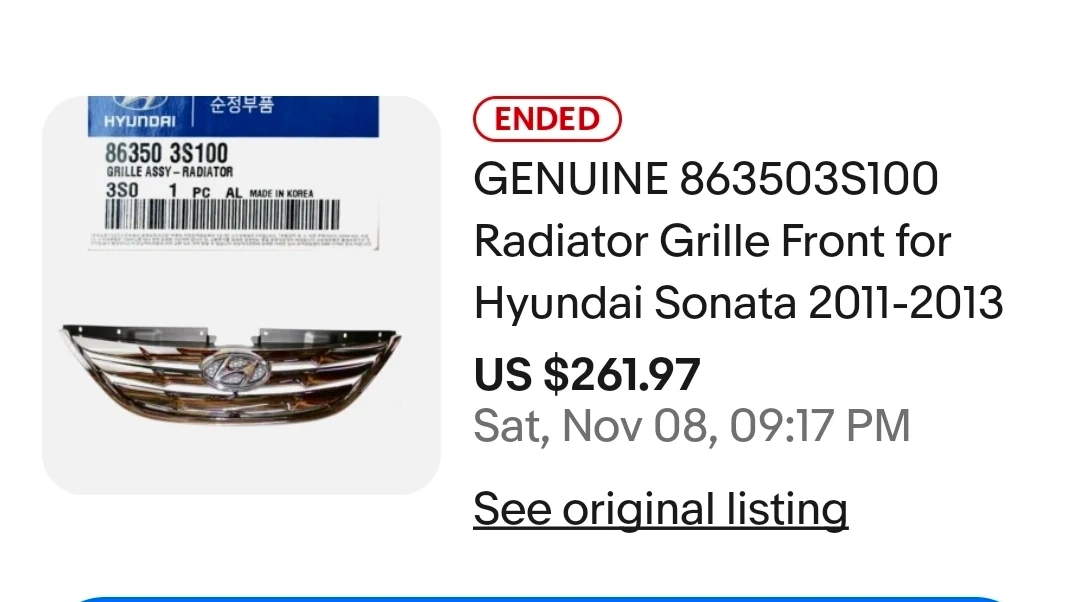Click the GENUINE 863503S100 title line

tap(706, 180)
